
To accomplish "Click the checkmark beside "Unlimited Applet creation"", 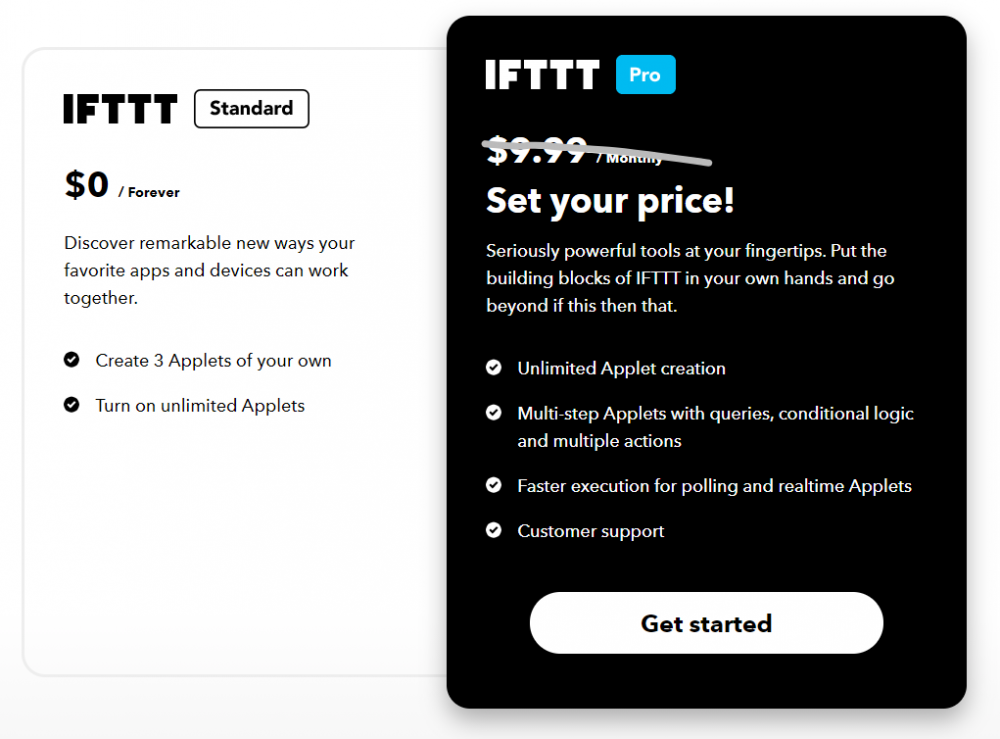I will click(493, 367).
